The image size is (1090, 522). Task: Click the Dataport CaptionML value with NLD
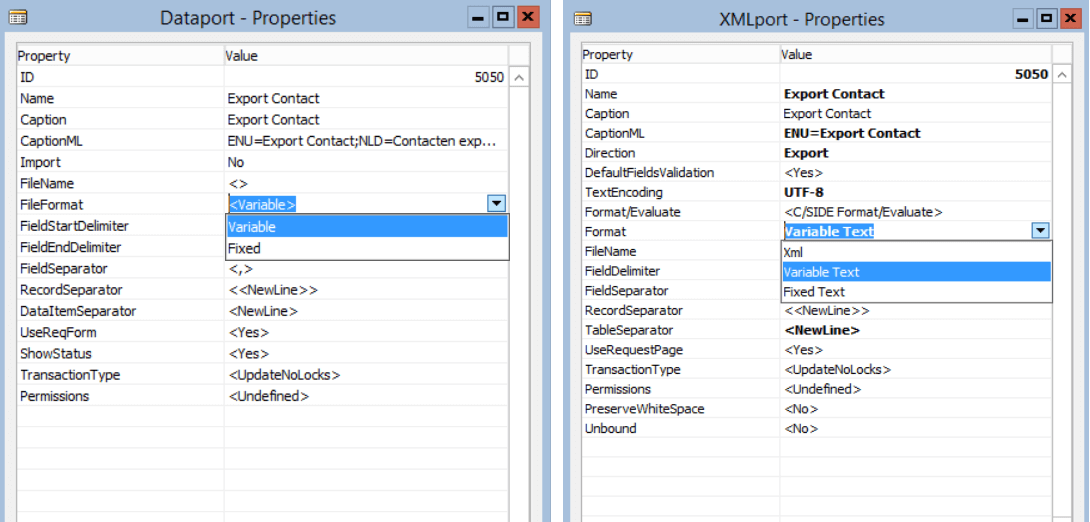362,141
